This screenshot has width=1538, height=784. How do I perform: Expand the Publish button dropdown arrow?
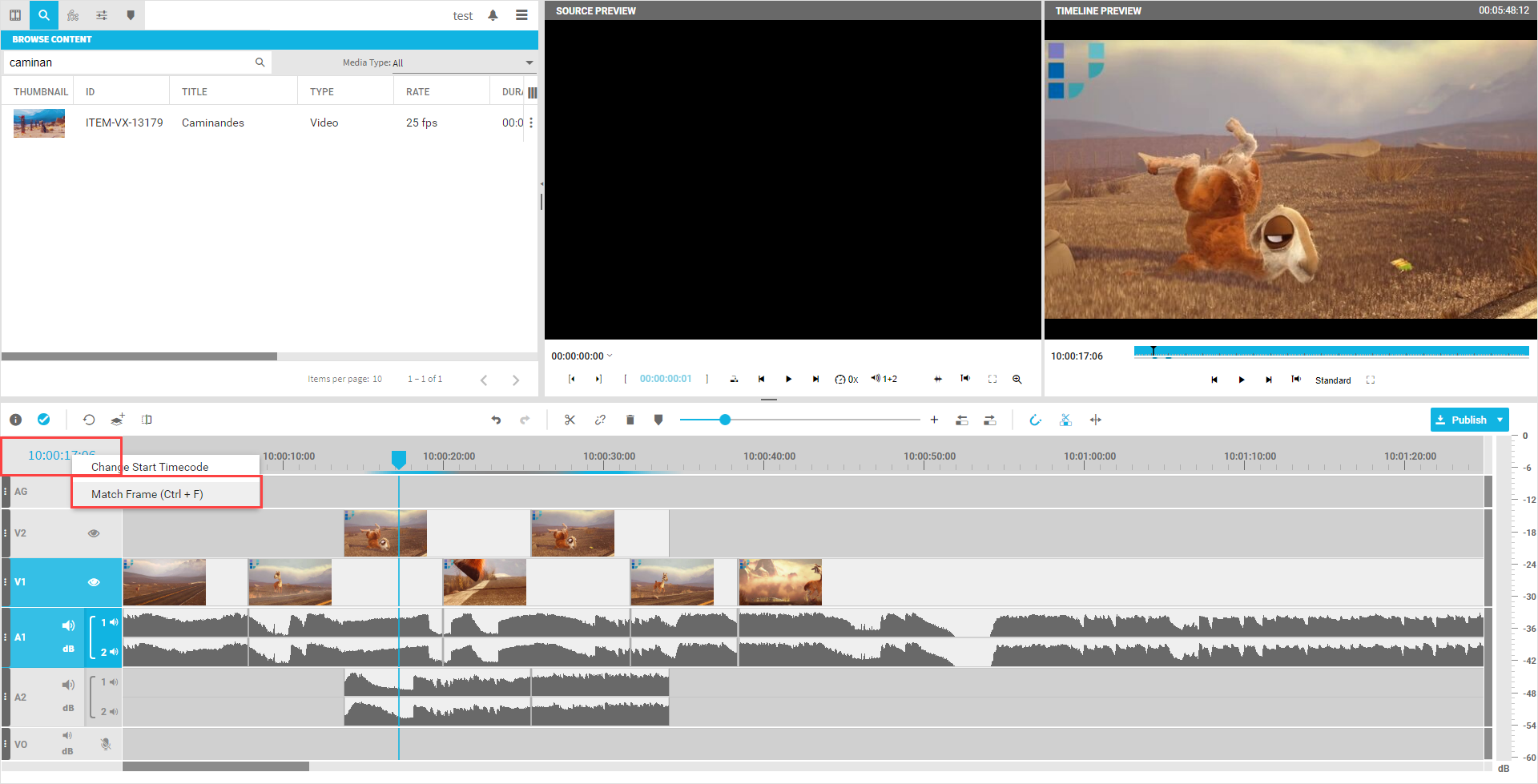coord(1500,420)
